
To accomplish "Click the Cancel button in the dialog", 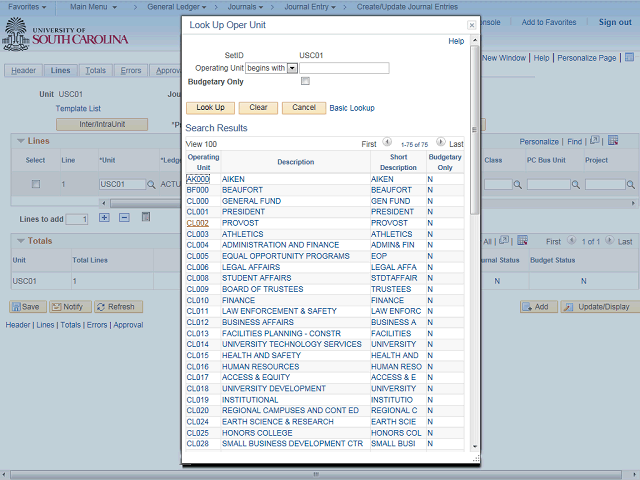I will click(304, 108).
